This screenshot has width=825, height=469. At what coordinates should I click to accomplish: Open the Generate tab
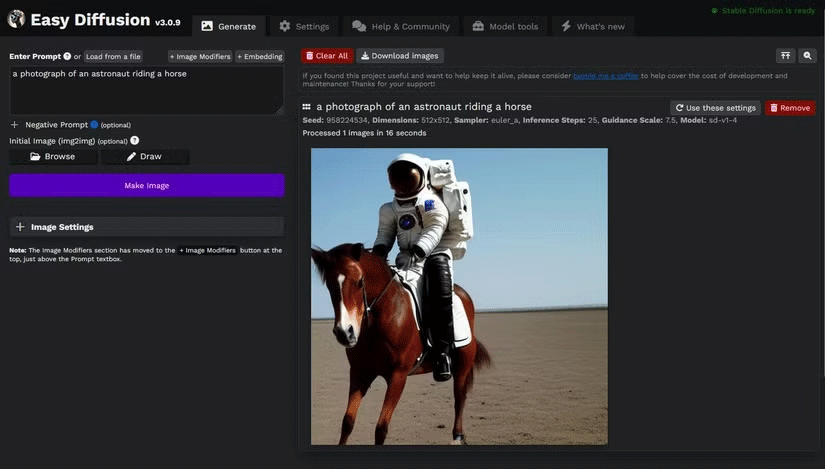pyautogui.click(x=229, y=26)
